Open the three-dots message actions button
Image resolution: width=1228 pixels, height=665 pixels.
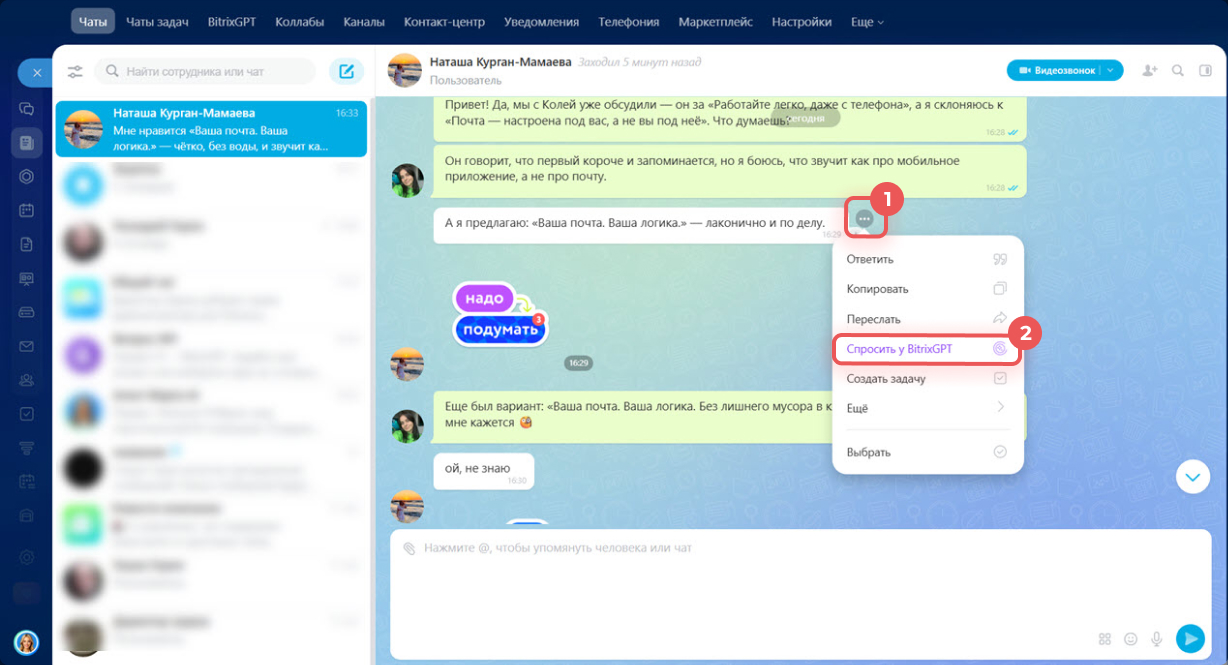pos(865,219)
